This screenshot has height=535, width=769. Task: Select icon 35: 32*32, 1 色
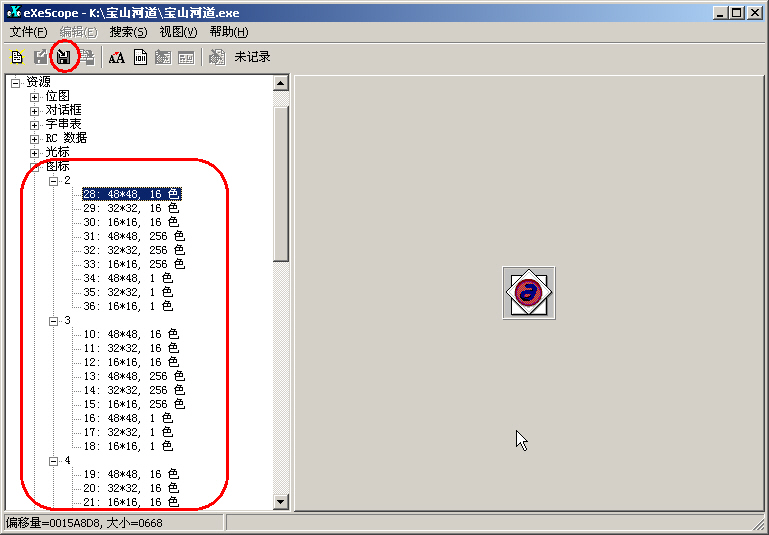tap(128, 292)
